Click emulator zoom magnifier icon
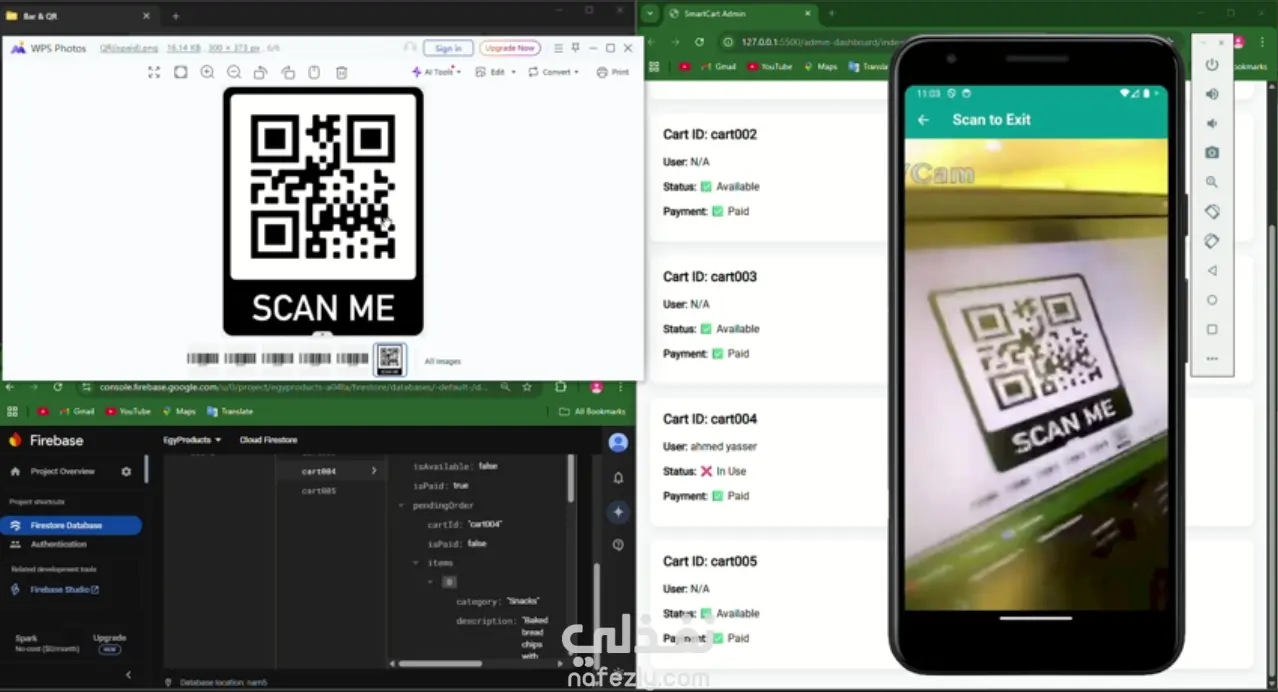 point(1212,182)
